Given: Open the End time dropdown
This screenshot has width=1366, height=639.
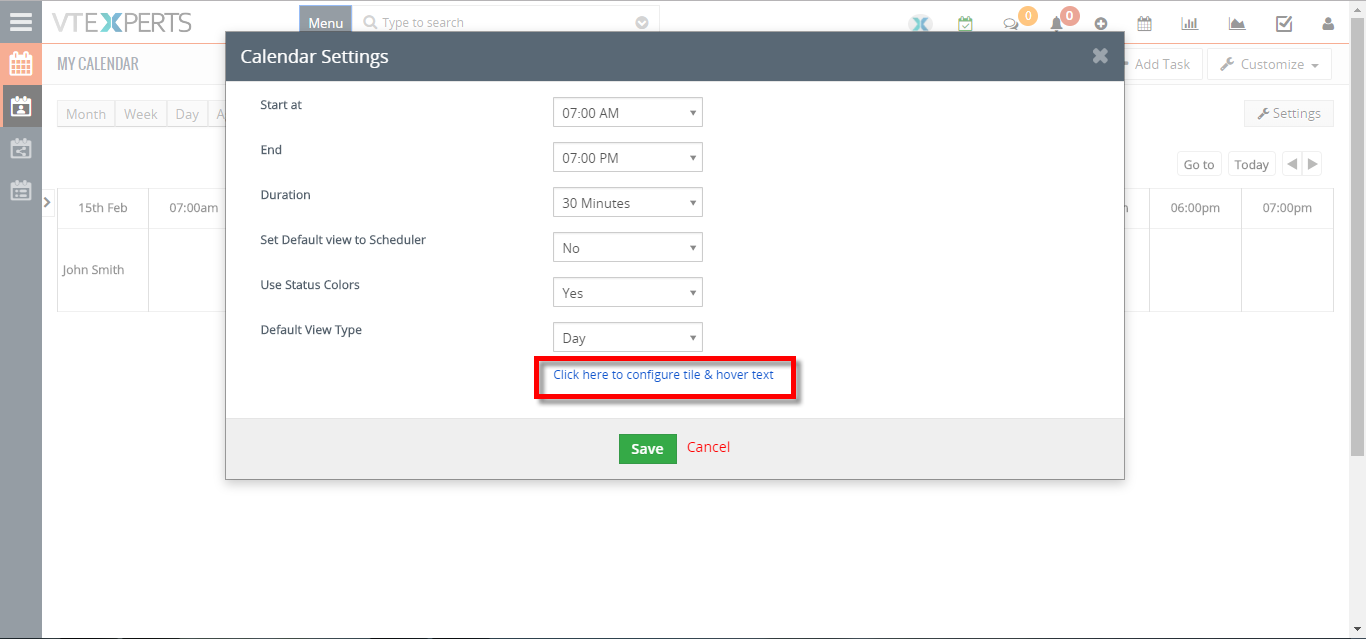Looking at the screenshot, I should point(628,157).
